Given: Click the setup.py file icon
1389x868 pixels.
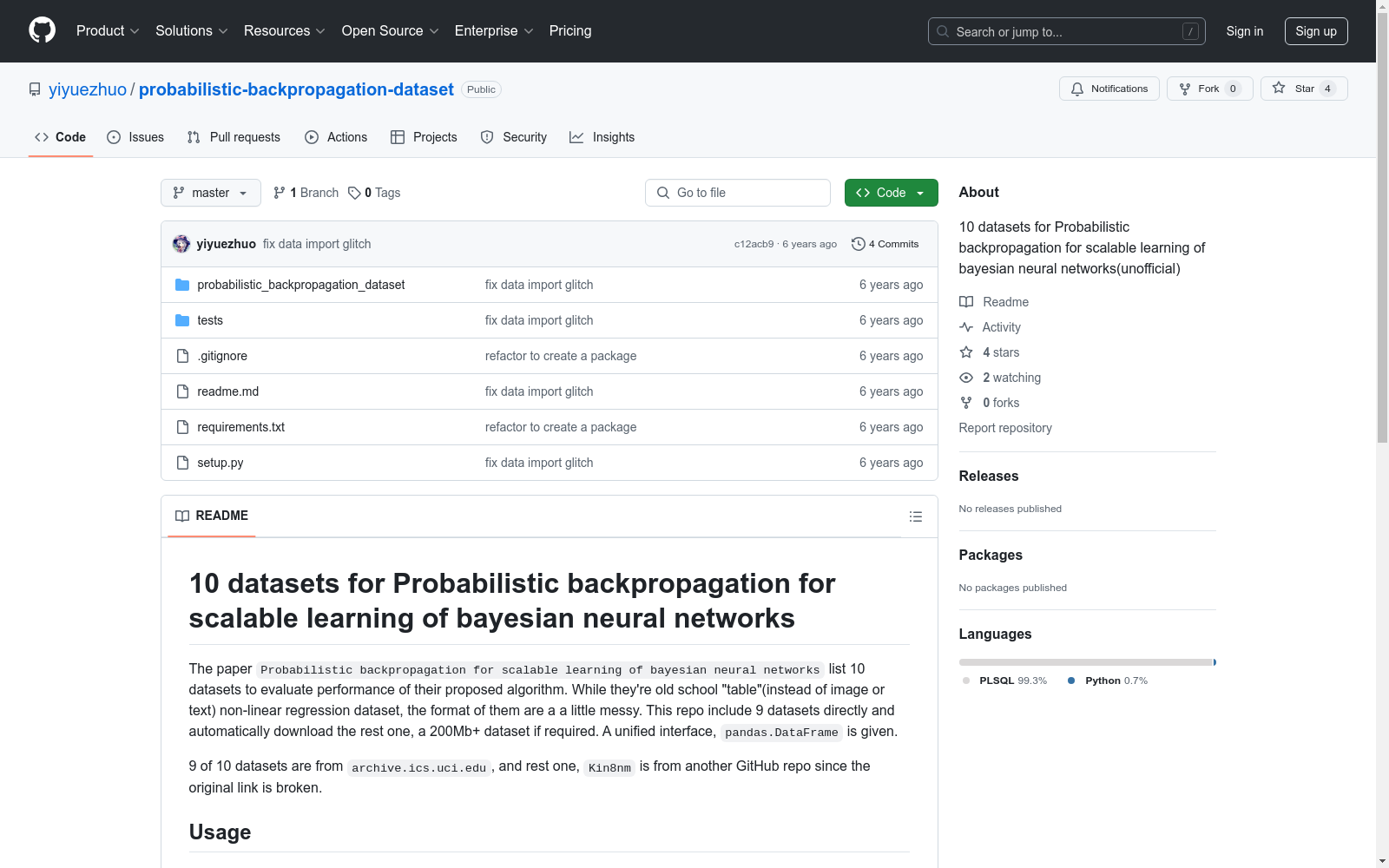Looking at the screenshot, I should point(182,463).
